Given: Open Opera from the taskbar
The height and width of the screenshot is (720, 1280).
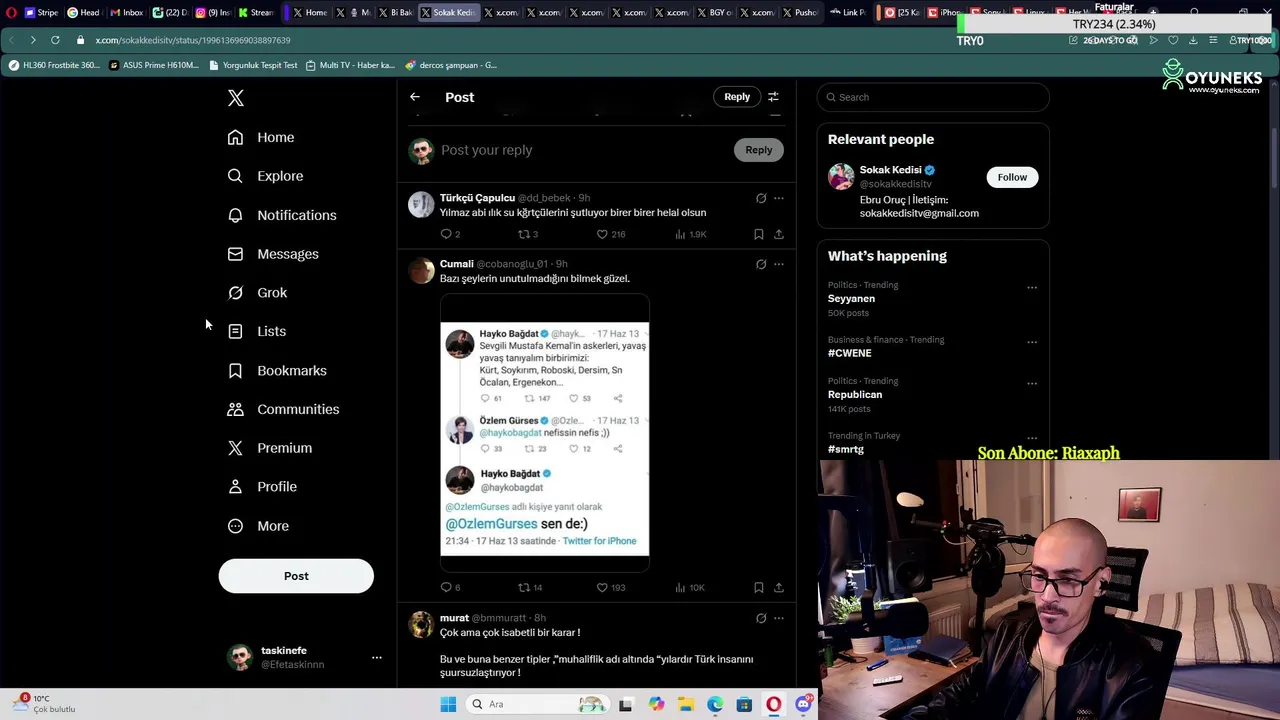Looking at the screenshot, I should pos(773,704).
